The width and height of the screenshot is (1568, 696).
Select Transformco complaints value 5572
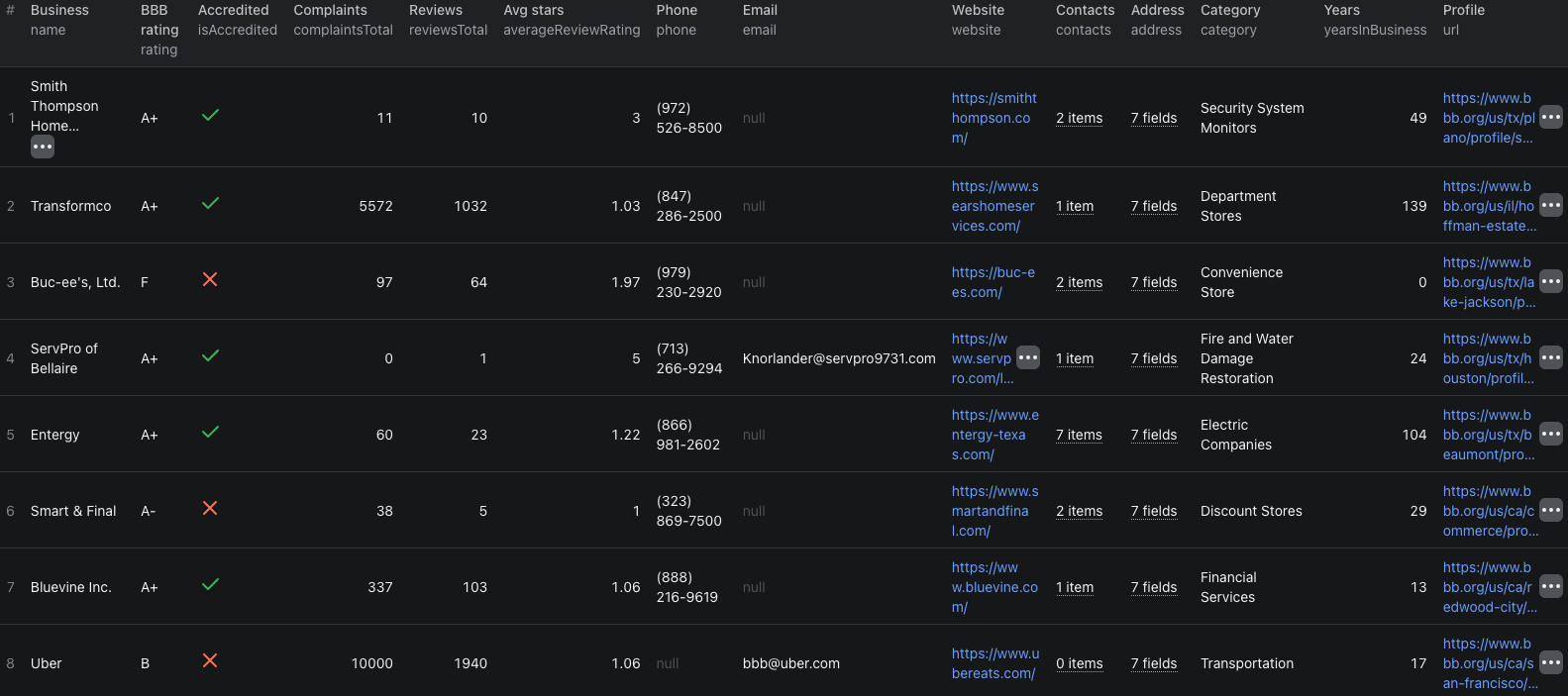pyautogui.click(x=375, y=206)
